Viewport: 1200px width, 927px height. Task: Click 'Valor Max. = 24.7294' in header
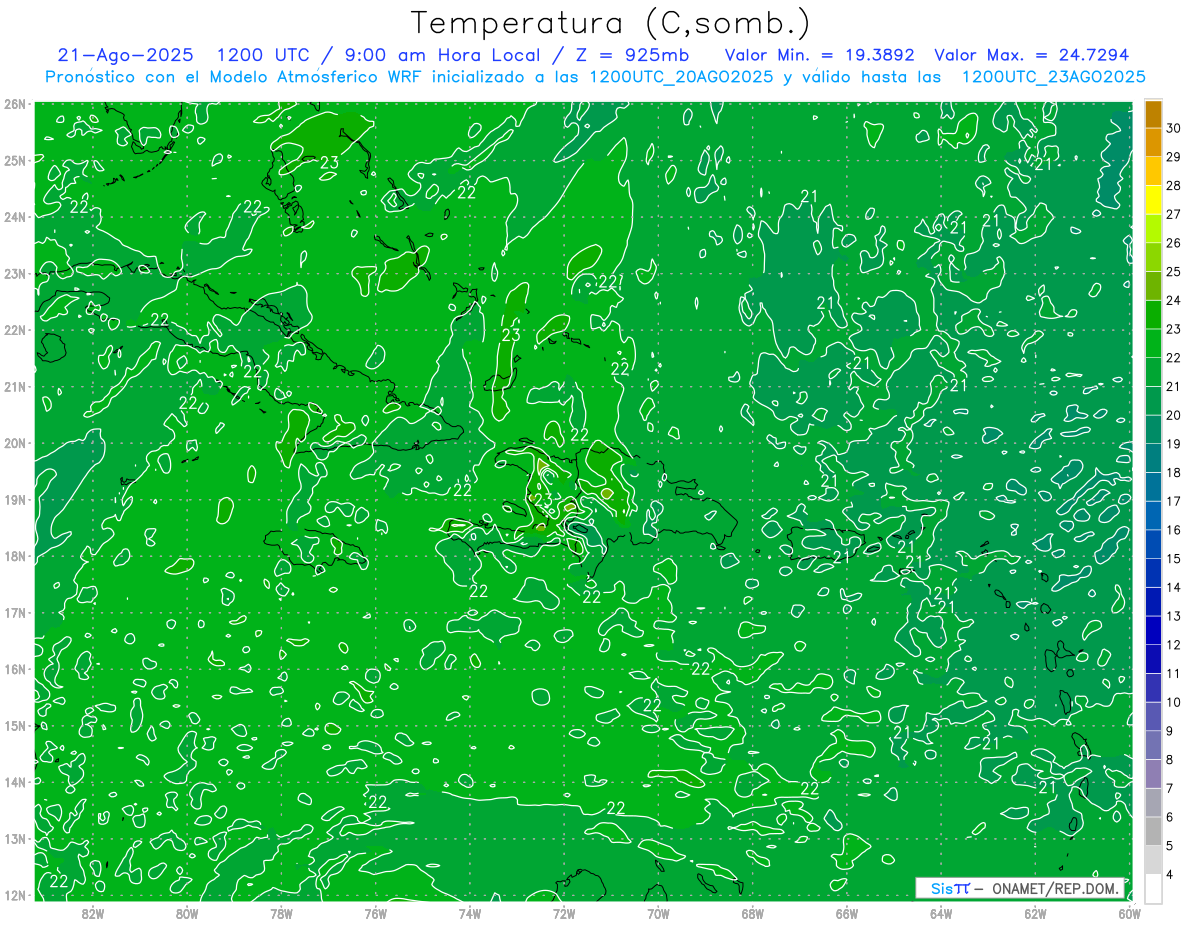point(1032,55)
